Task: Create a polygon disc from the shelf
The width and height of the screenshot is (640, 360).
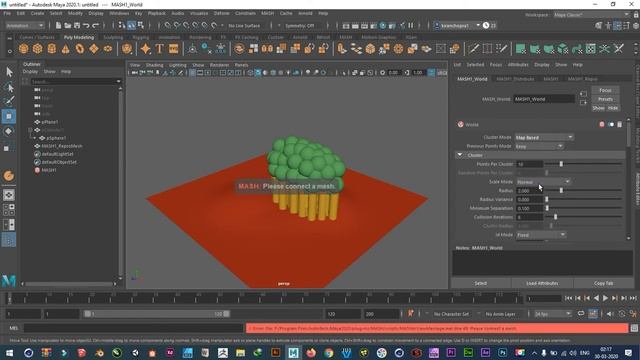Action: (x=108, y=49)
